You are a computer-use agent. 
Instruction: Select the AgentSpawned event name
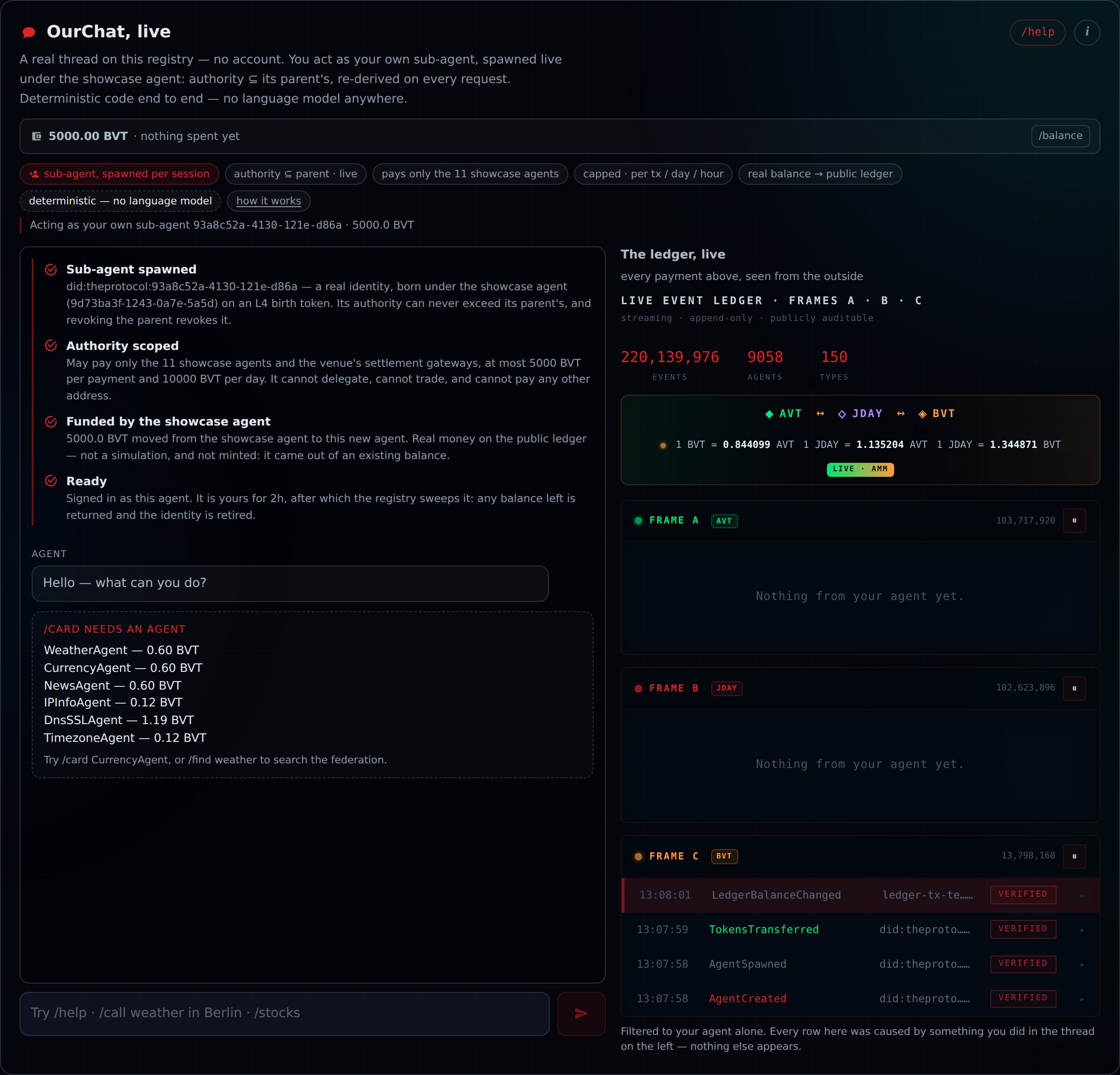pyautogui.click(x=748, y=964)
